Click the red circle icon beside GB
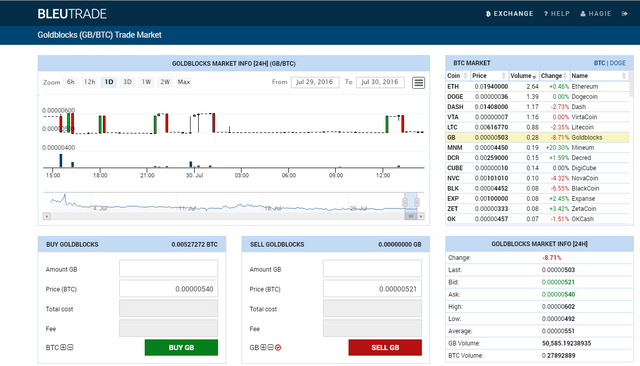This screenshot has width=640, height=366. [278, 348]
